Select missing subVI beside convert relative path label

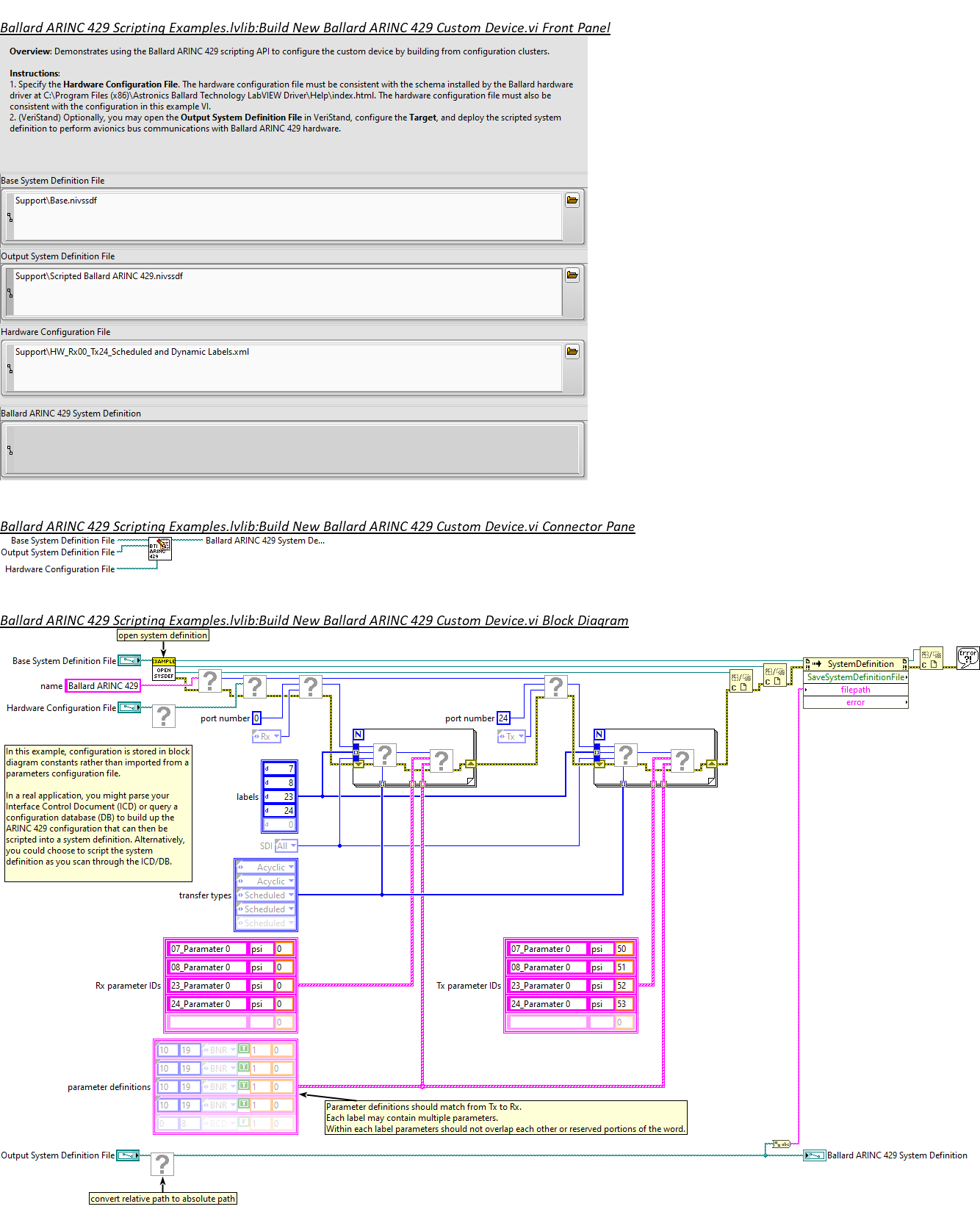(x=162, y=1165)
